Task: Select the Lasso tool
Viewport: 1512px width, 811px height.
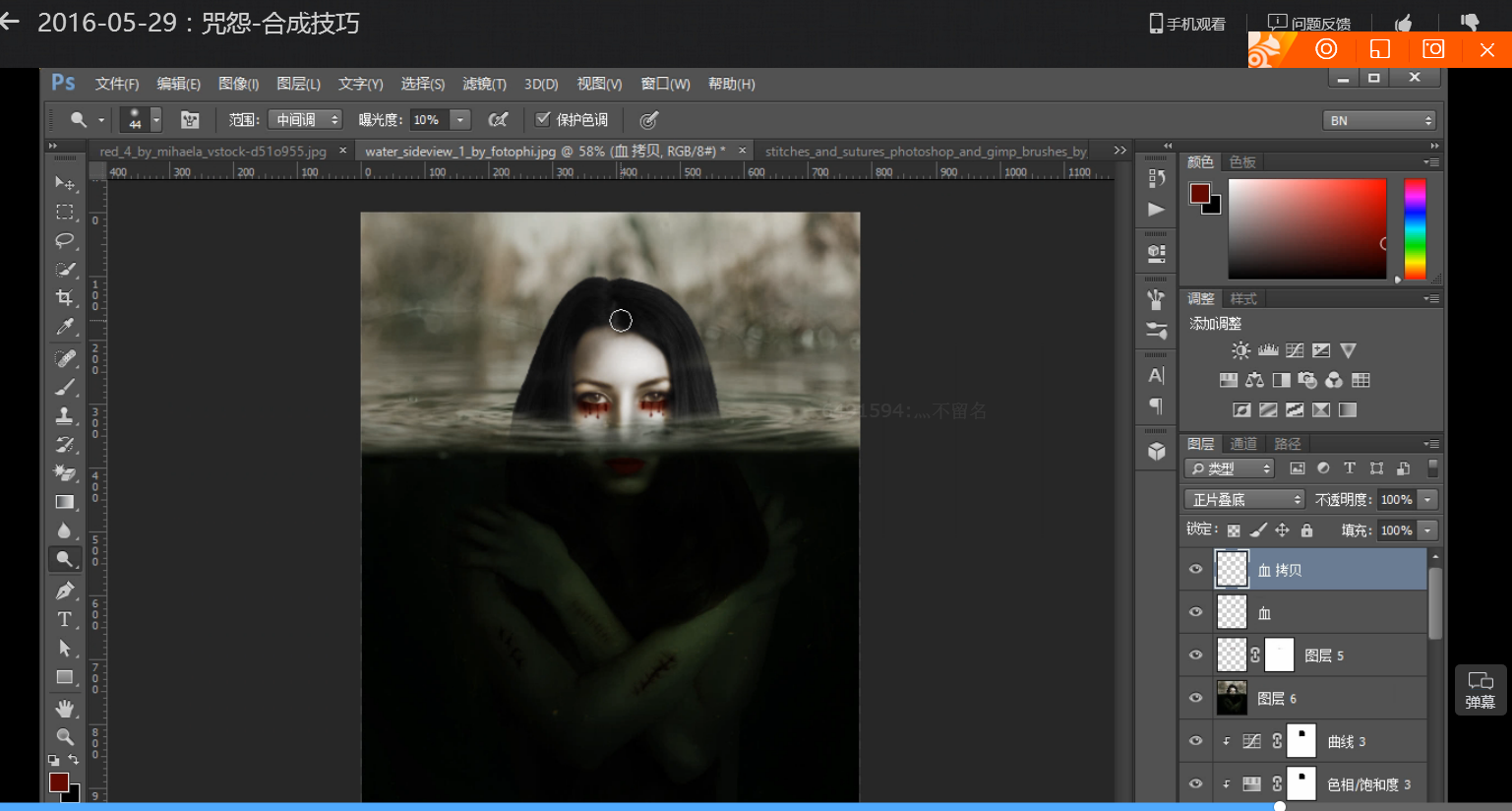Action: (x=65, y=241)
